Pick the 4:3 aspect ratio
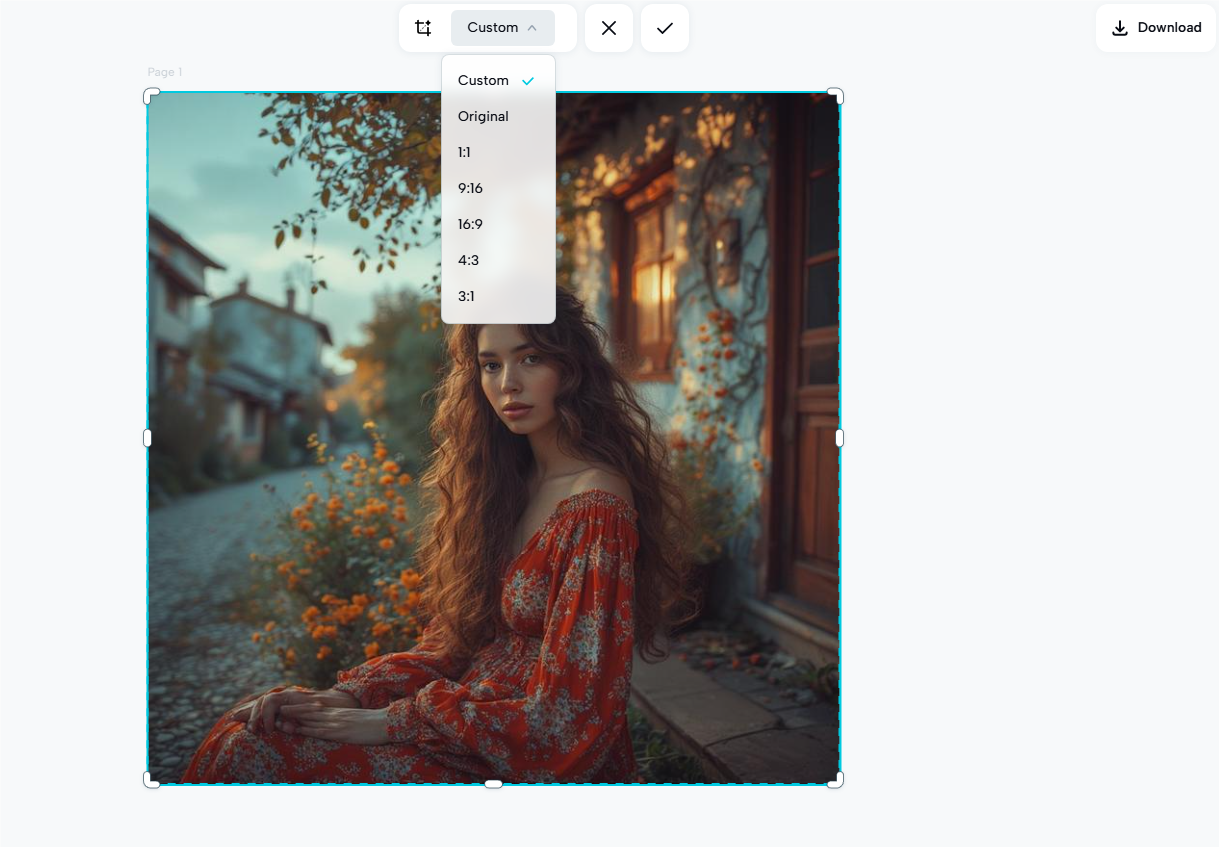This screenshot has width=1219, height=847. [468, 260]
